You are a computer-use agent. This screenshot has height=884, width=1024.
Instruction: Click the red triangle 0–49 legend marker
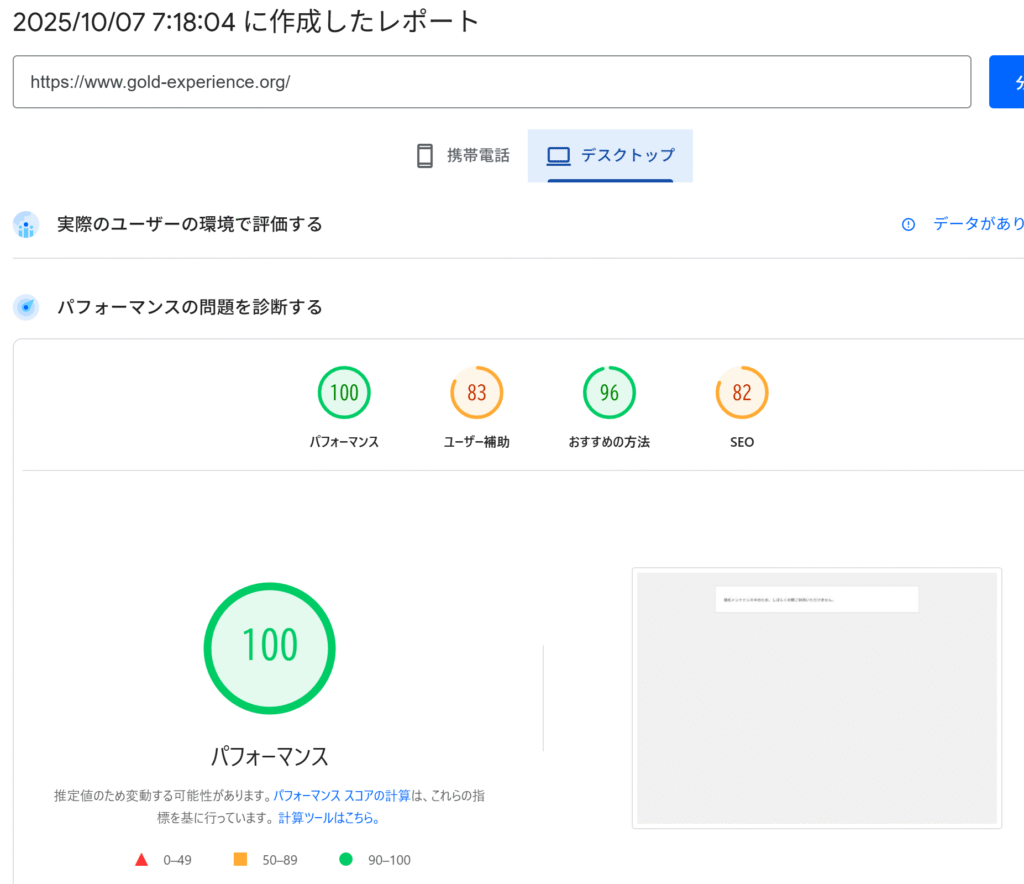point(142,860)
